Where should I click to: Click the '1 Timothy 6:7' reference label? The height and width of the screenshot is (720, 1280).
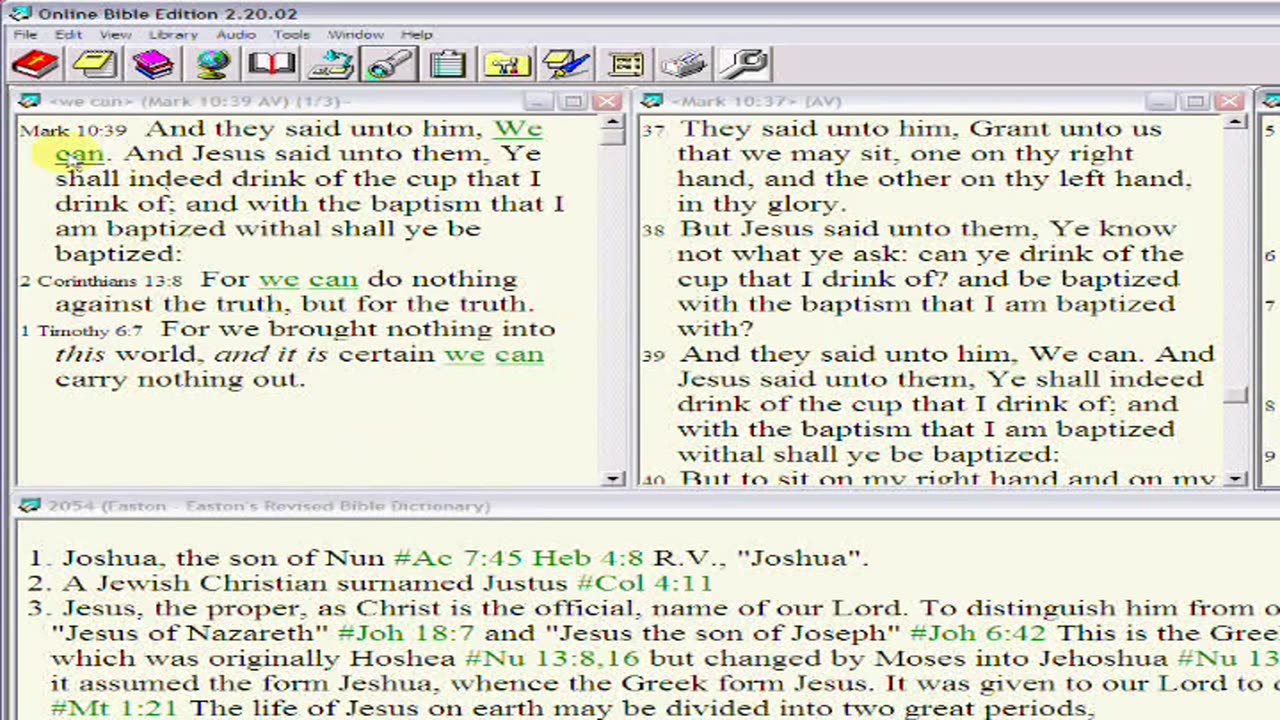tap(82, 331)
